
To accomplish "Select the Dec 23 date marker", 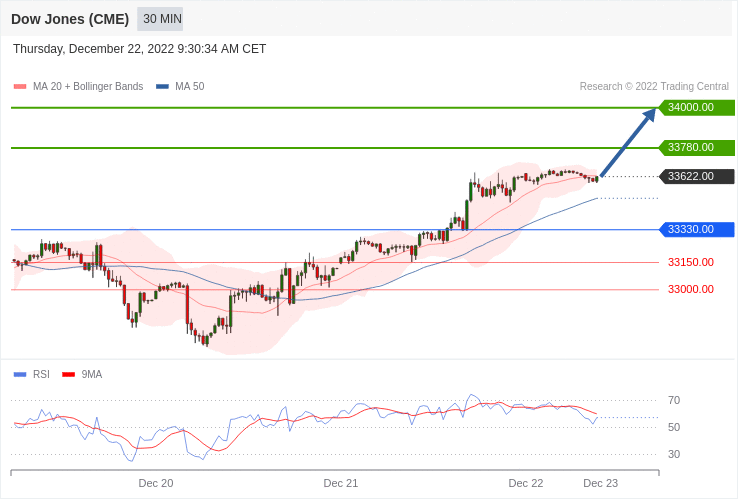I will coord(601,483).
